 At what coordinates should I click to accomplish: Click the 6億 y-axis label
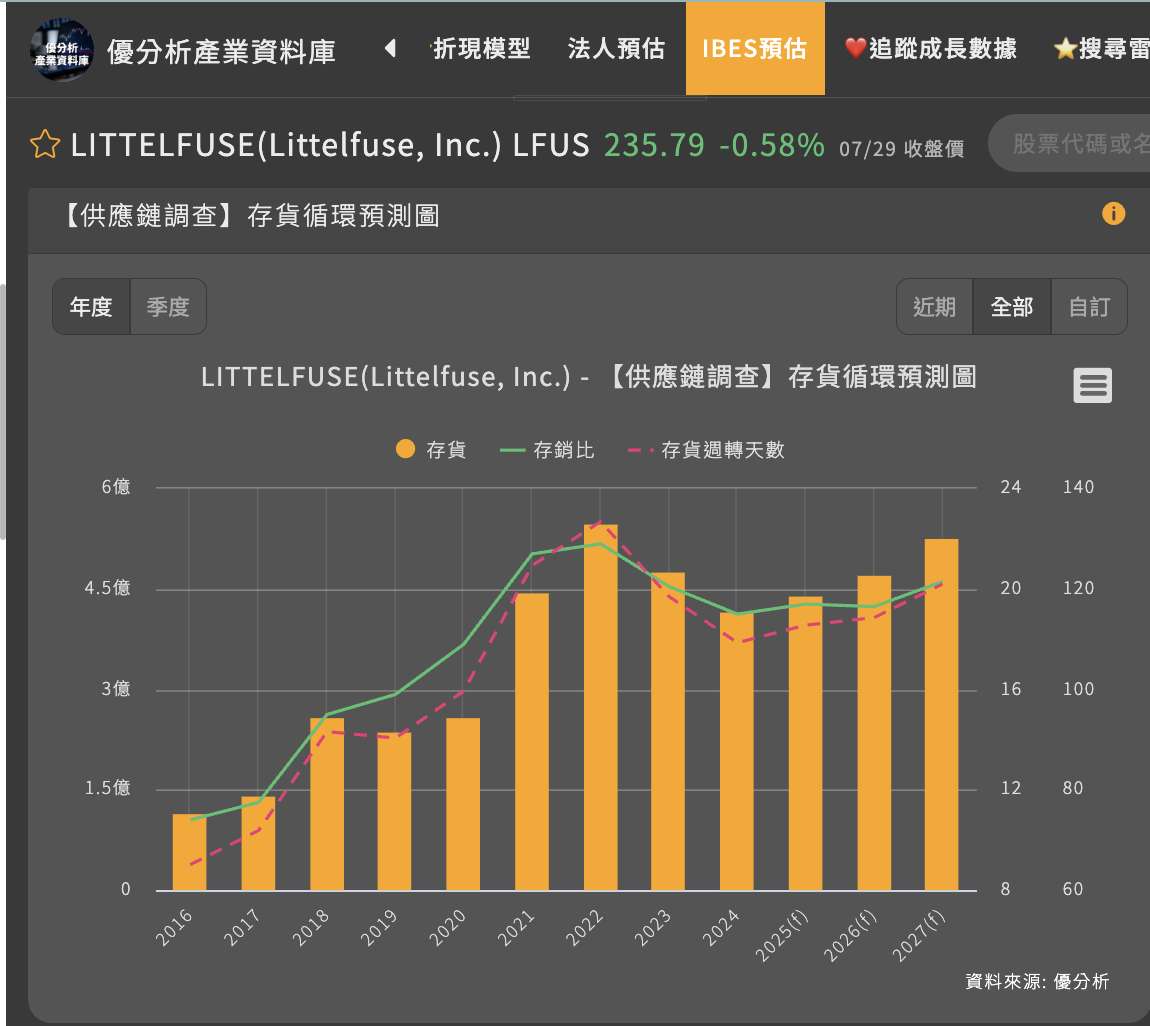coord(116,487)
